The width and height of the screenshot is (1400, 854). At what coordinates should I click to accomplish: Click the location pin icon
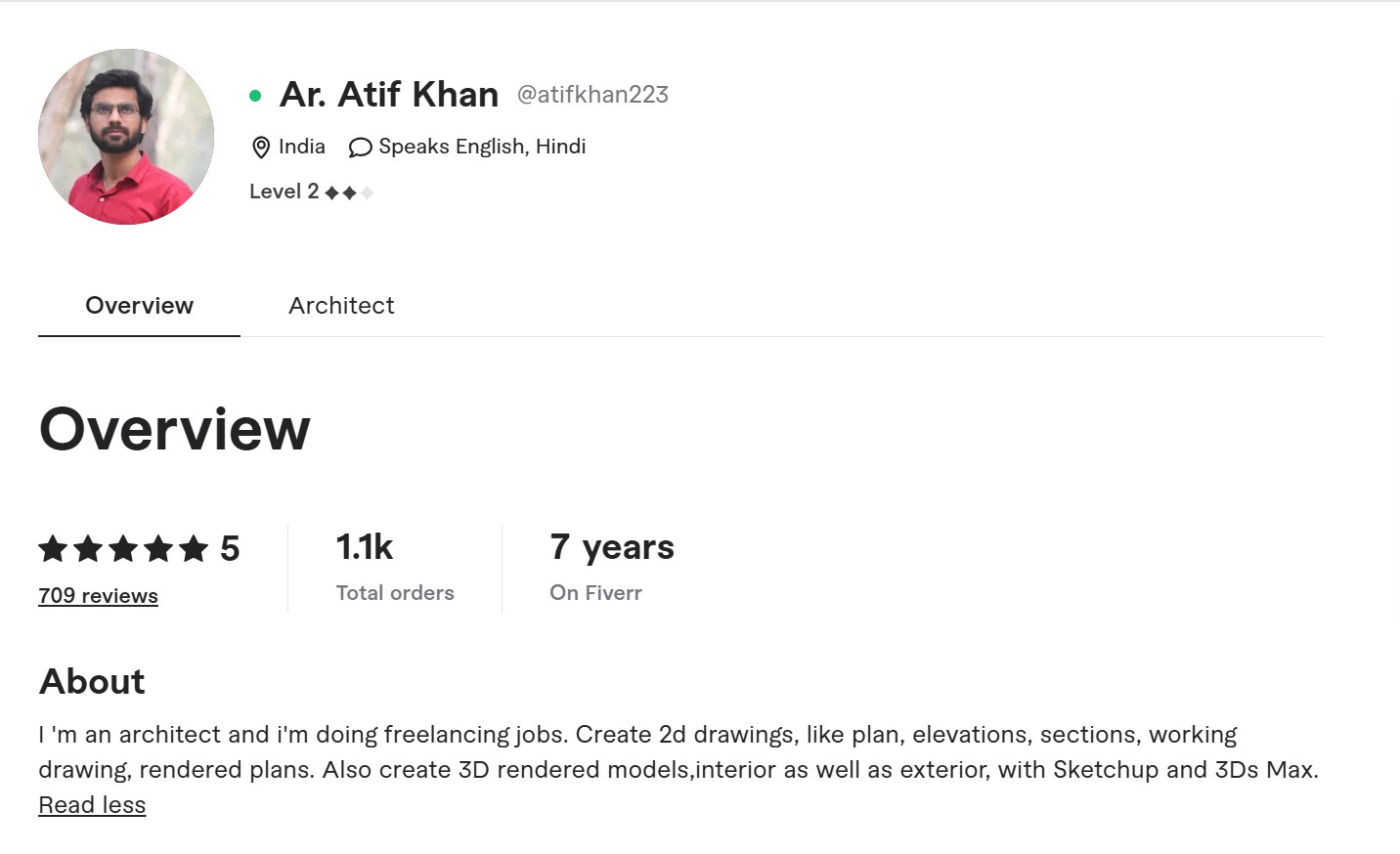(x=261, y=148)
